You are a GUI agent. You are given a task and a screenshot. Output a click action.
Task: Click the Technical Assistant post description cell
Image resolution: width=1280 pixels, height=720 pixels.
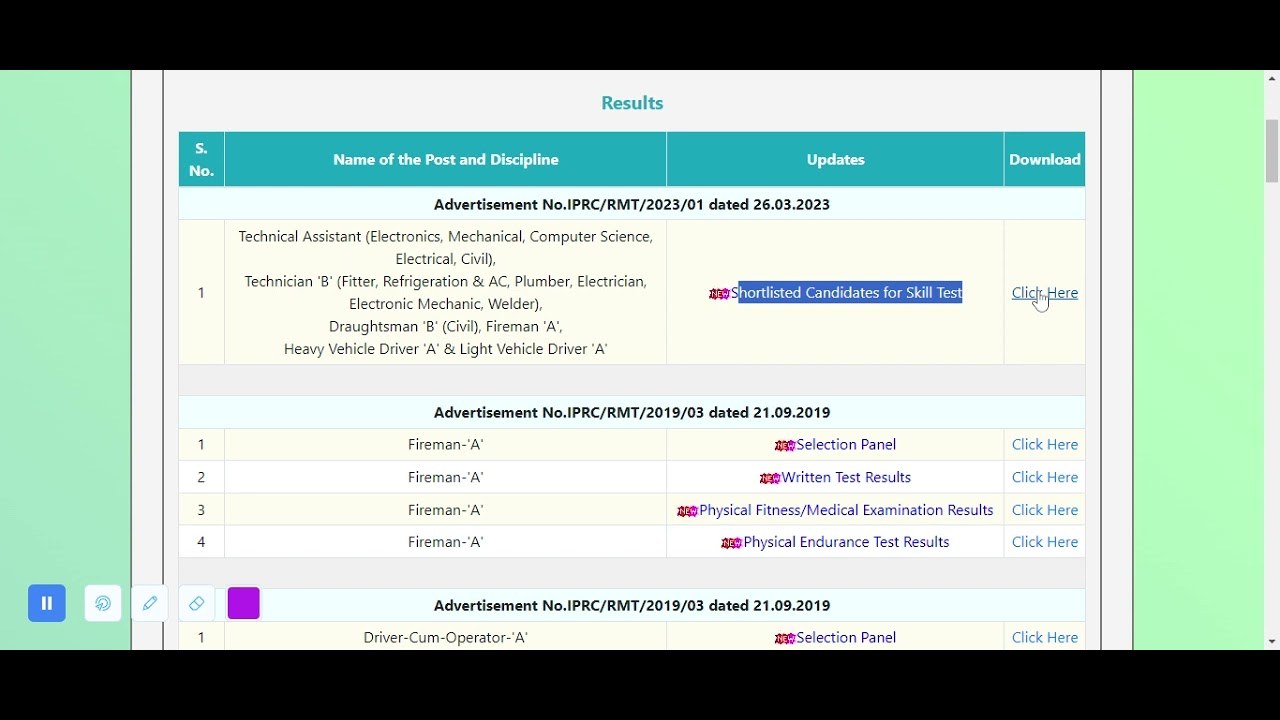[446, 293]
